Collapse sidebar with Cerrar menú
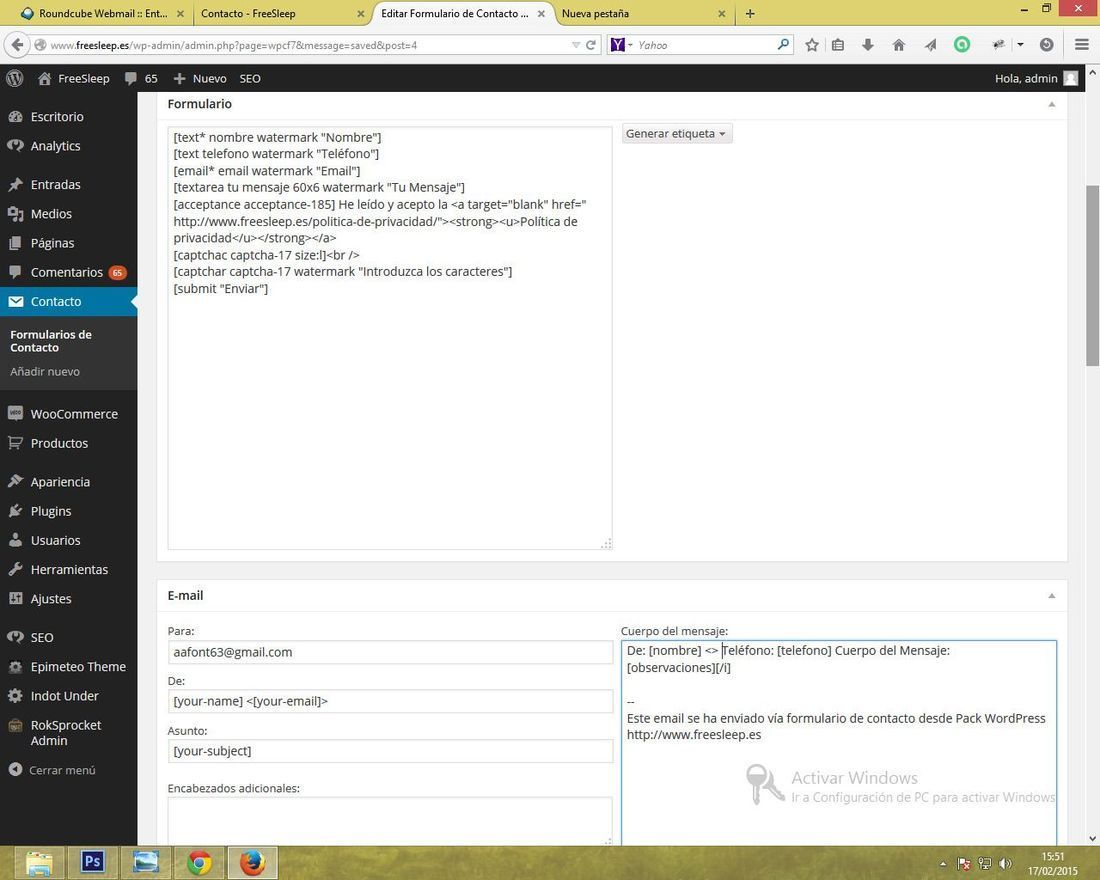This screenshot has width=1100, height=880. (53, 770)
